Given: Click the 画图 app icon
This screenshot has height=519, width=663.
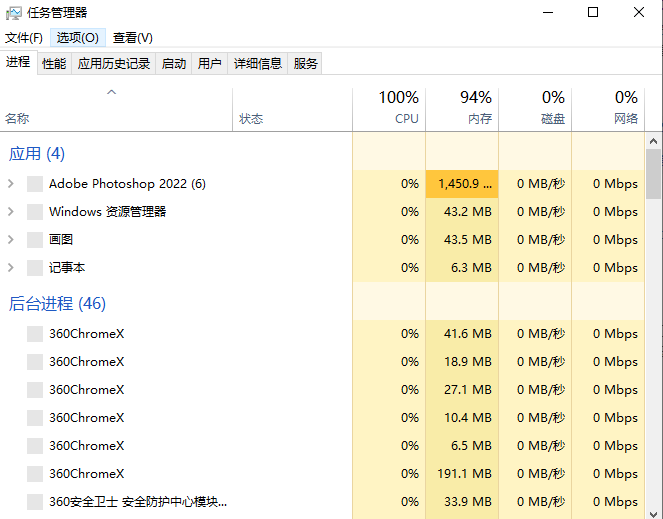Looking at the screenshot, I should click(35, 240).
